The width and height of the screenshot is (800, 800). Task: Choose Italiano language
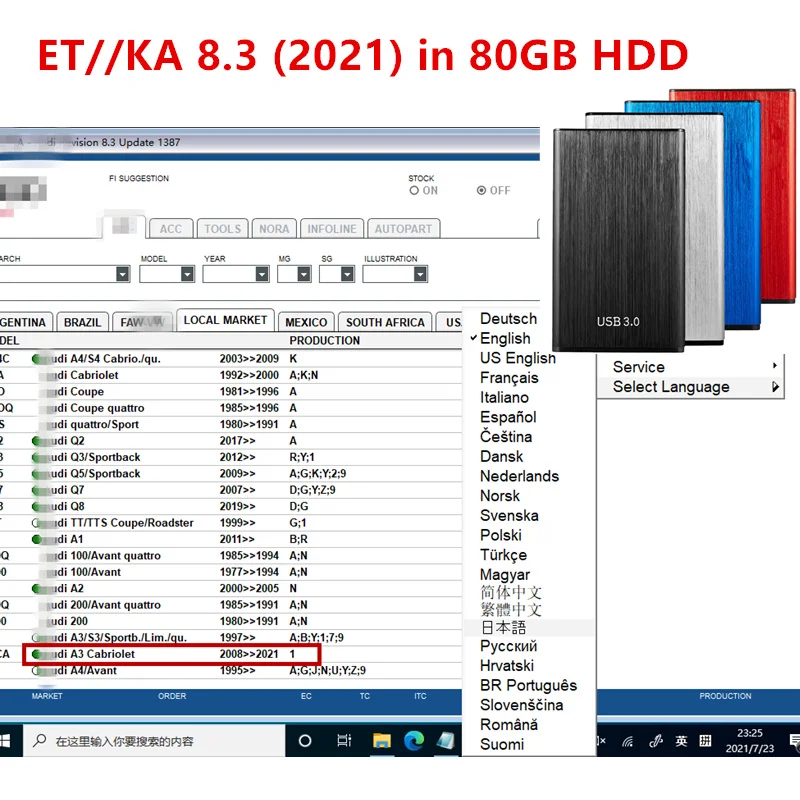pos(504,397)
